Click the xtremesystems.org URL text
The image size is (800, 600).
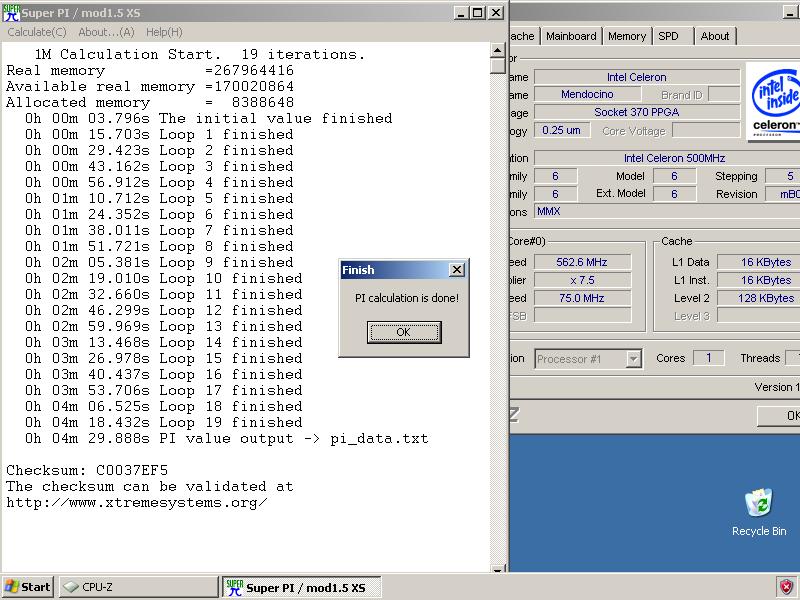pos(137,503)
